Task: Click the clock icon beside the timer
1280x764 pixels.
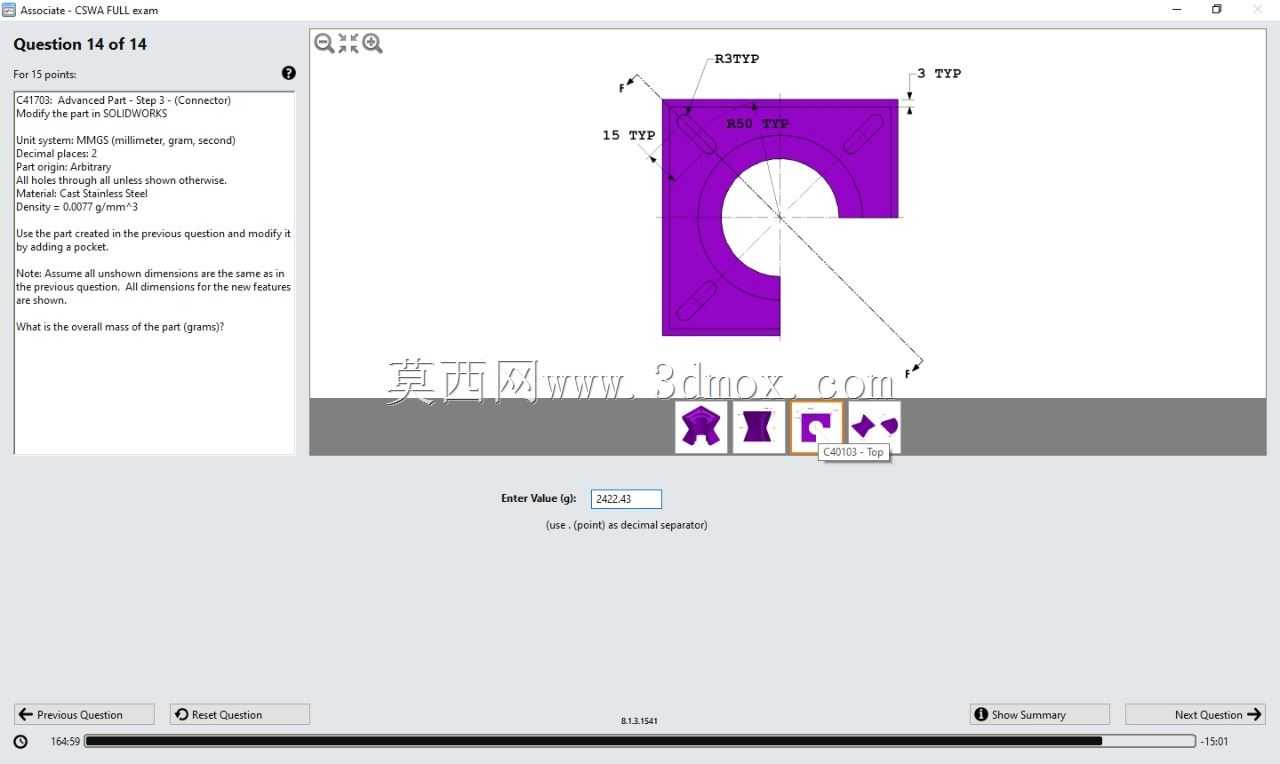Action: [x=21, y=741]
